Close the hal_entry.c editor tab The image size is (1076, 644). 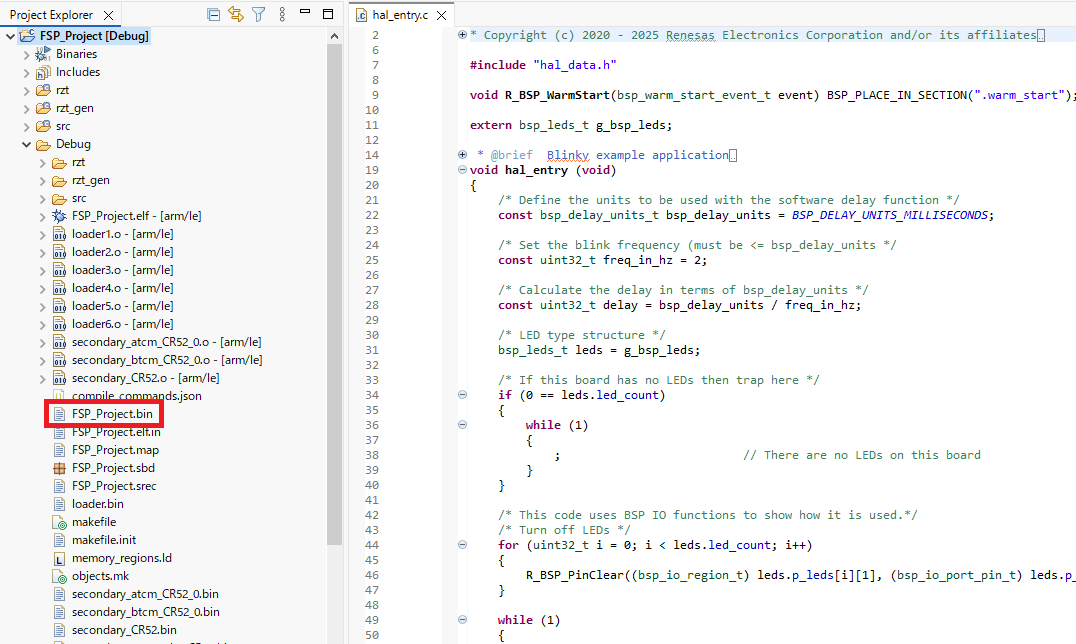pyautogui.click(x=443, y=14)
